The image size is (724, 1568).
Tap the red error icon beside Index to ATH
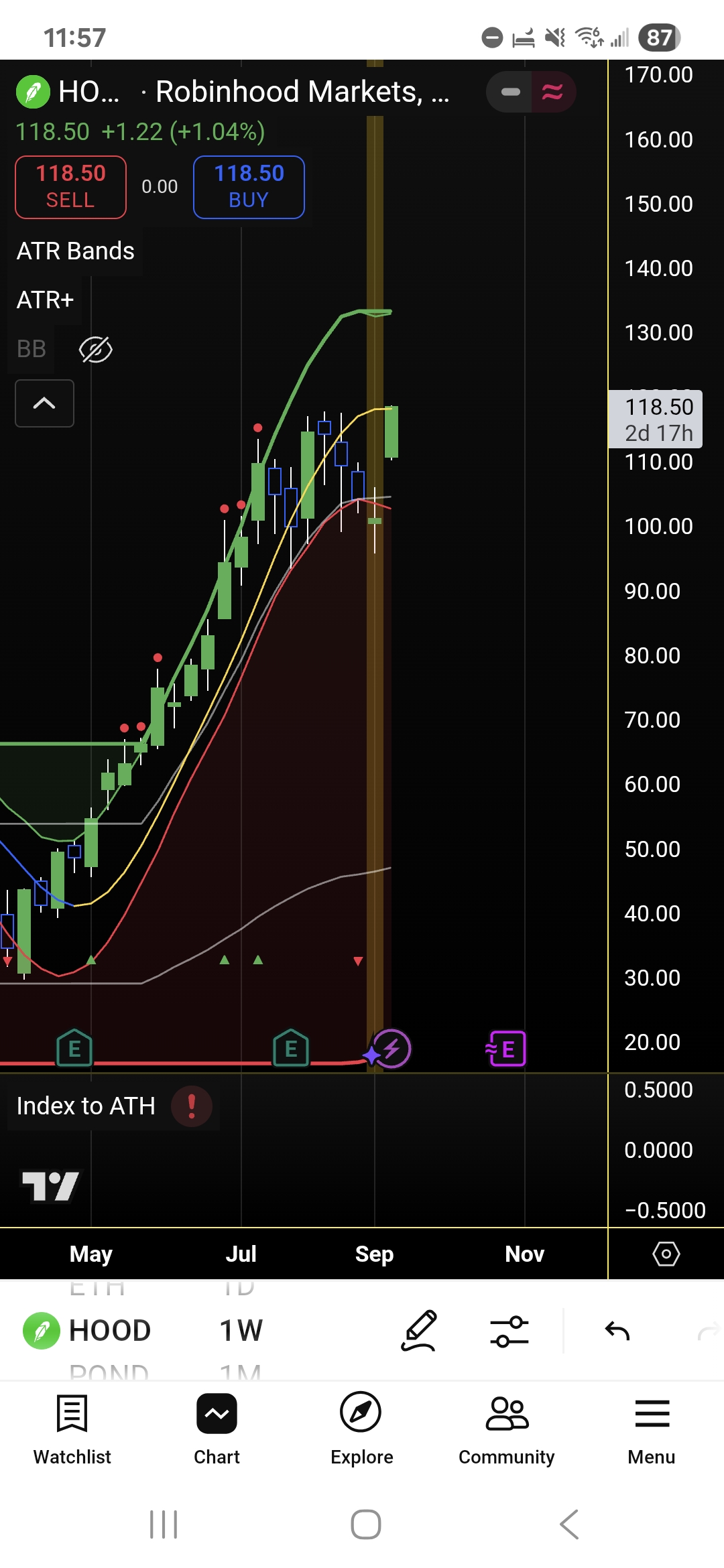[x=192, y=1106]
